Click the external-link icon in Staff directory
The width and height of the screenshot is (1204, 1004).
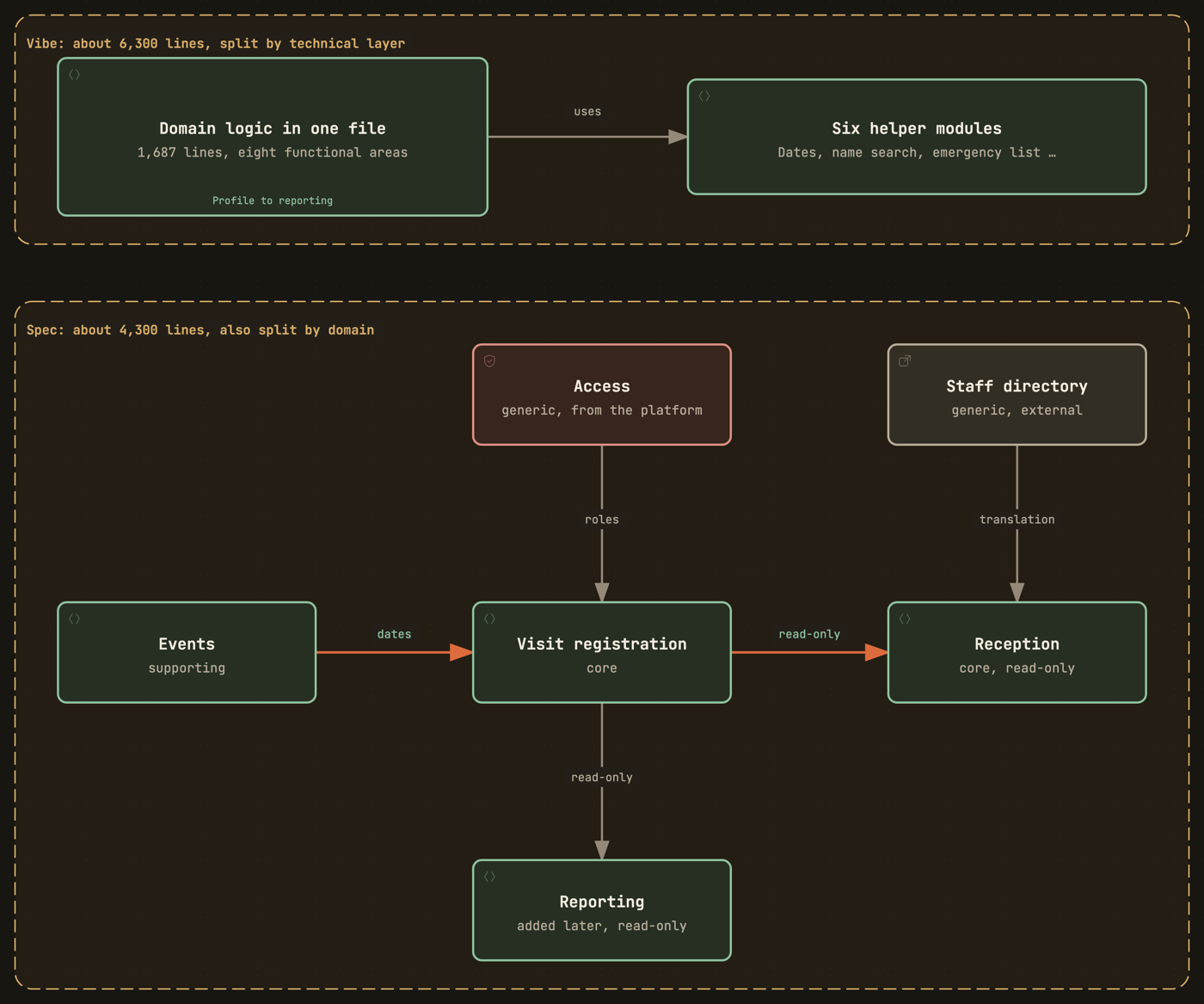coord(905,361)
